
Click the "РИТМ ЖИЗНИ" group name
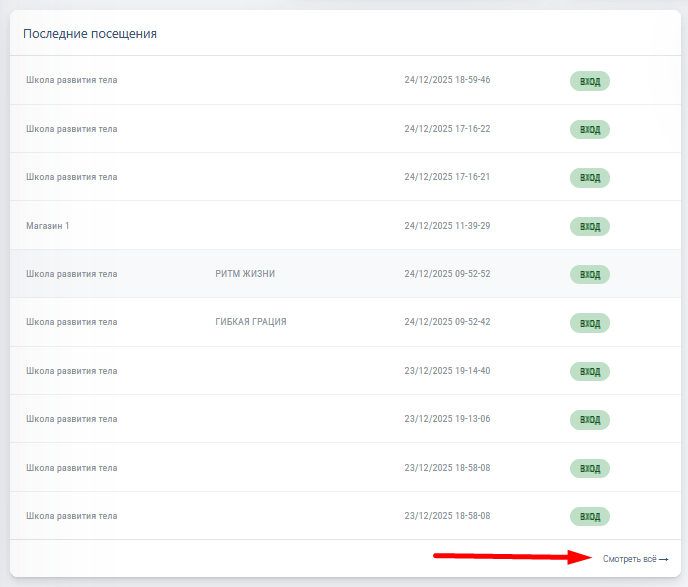[x=245, y=274]
